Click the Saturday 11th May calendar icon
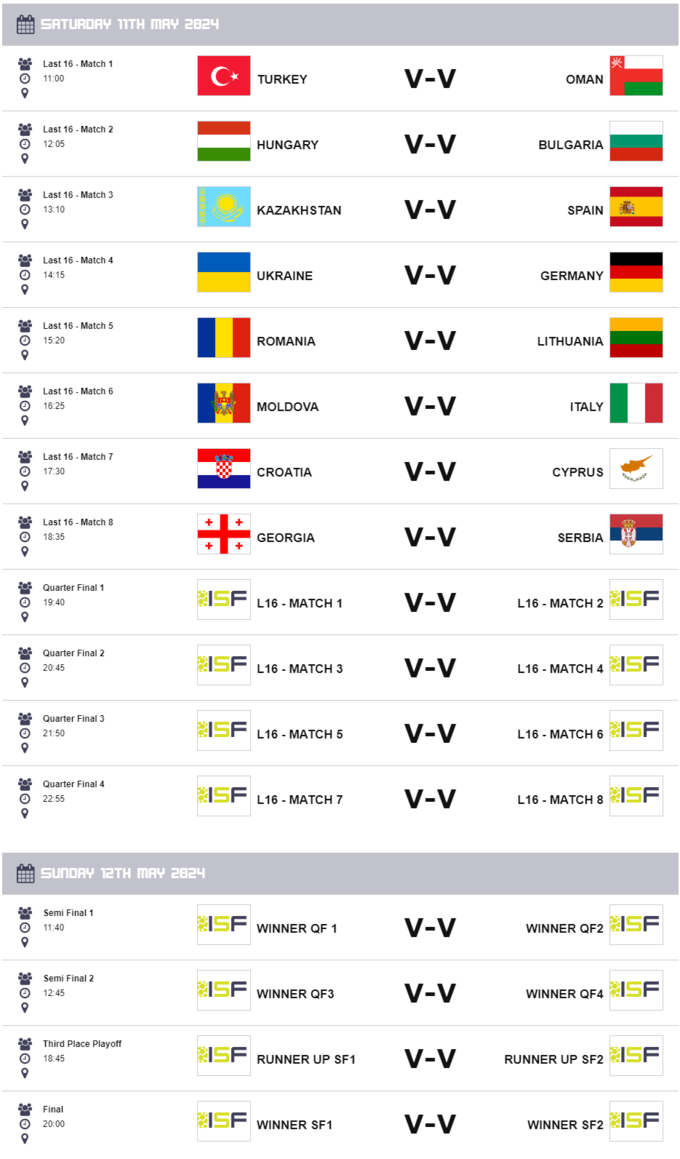680x1159 pixels. 26,24
